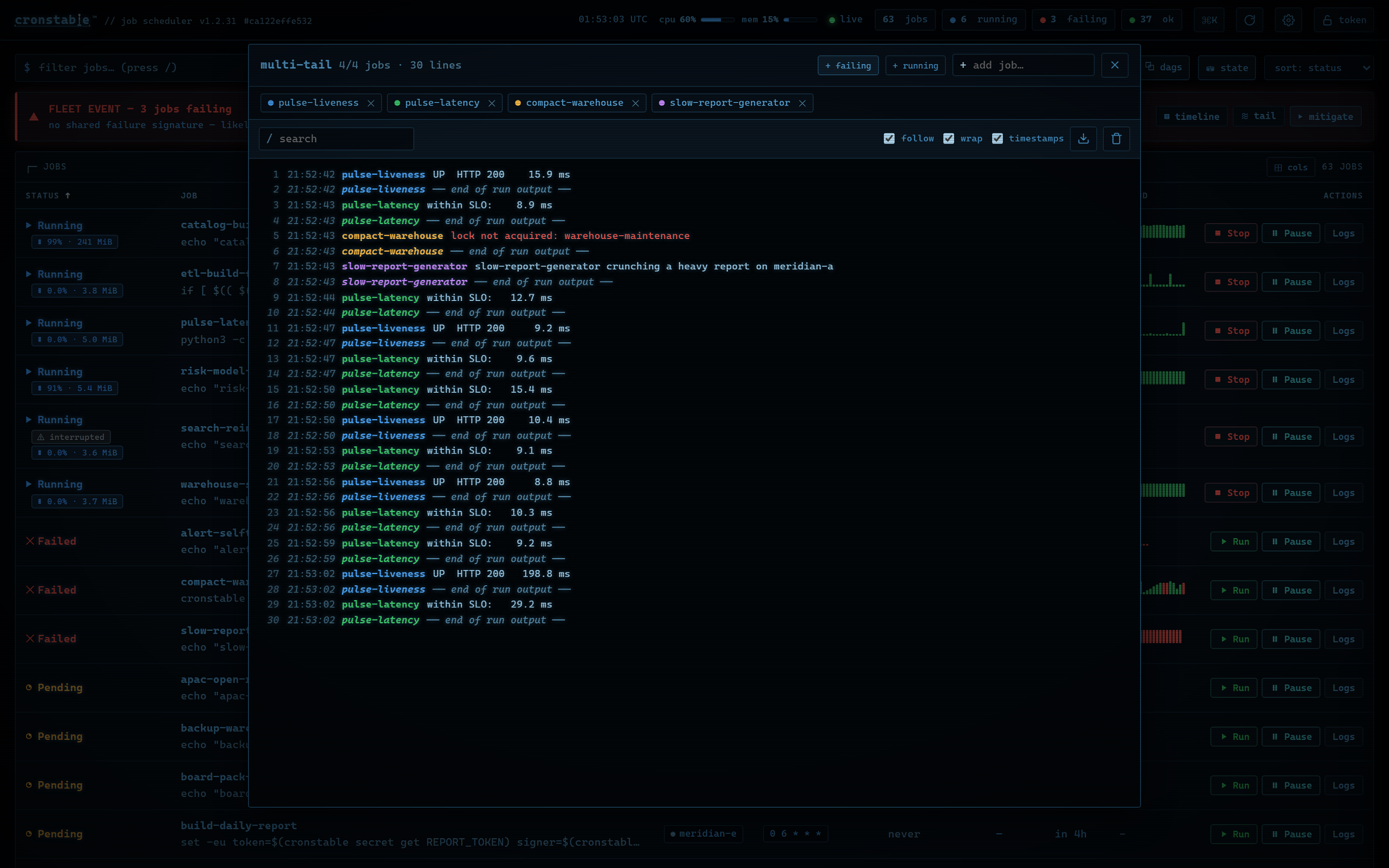Open Logs for pulse-later job
Viewport: 1389px width, 868px height.
(x=1343, y=331)
